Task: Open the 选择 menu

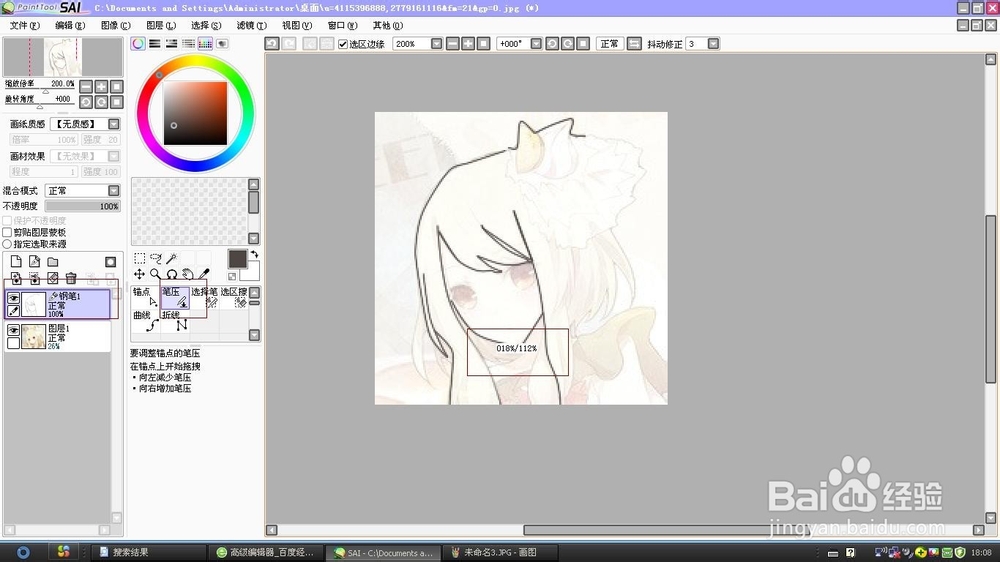Action: click(x=206, y=26)
